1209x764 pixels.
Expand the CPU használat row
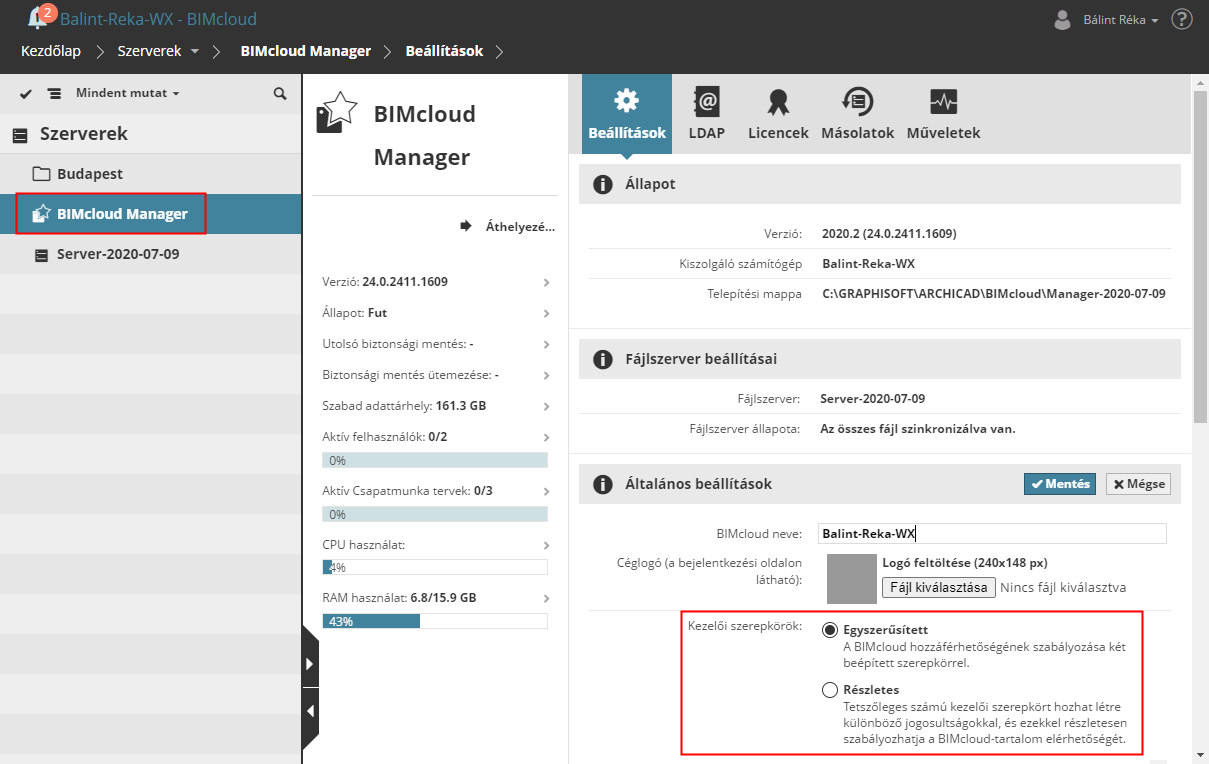[436, 545]
